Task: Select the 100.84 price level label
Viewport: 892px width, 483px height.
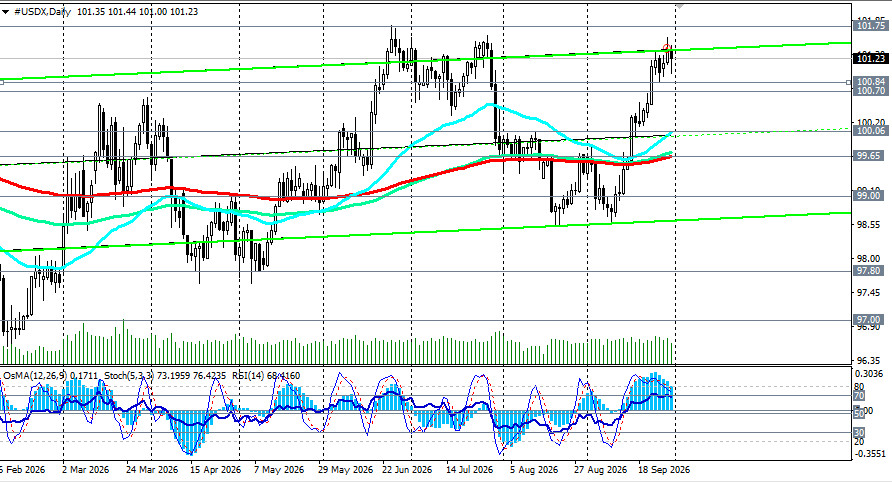Action: (x=870, y=82)
